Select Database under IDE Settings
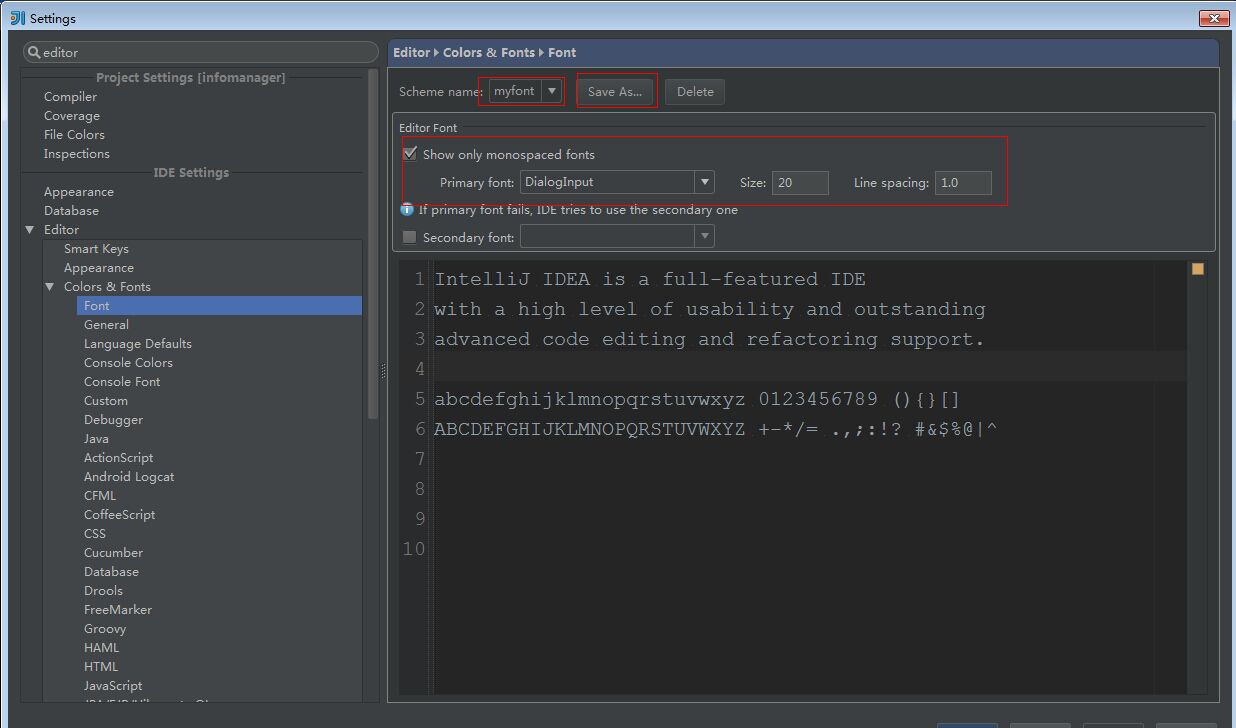Image resolution: width=1236 pixels, height=728 pixels. coord(71,211)
